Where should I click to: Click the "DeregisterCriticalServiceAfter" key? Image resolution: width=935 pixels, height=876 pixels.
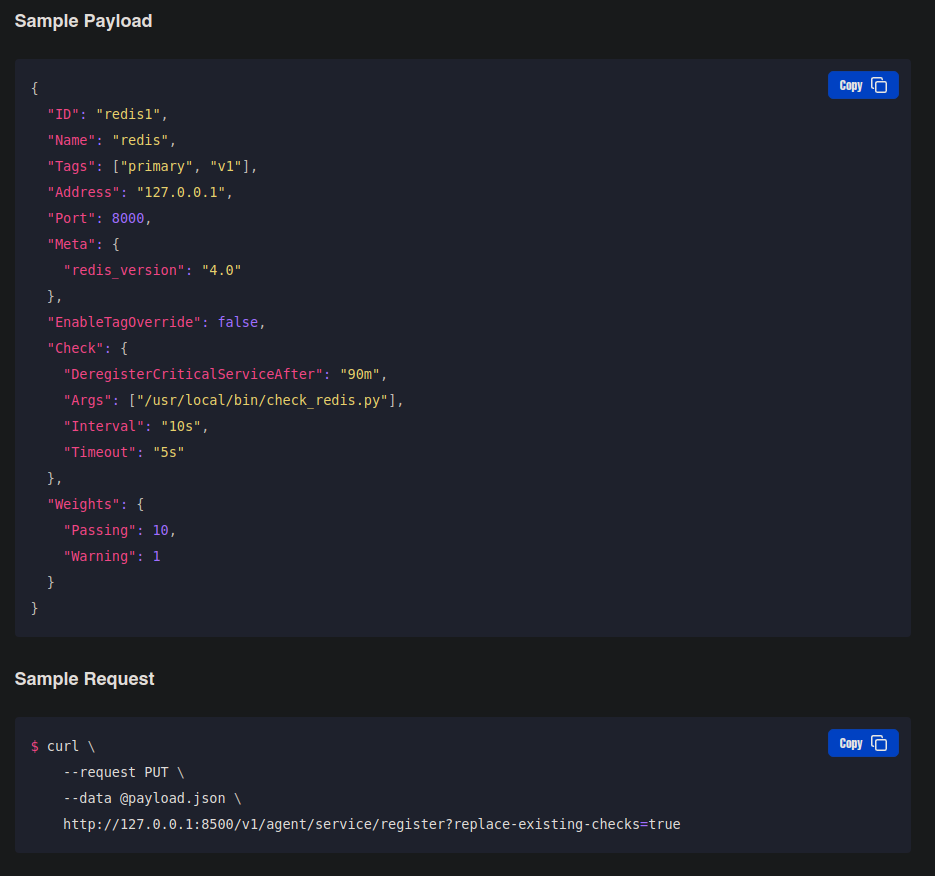[x=193, y=374]
